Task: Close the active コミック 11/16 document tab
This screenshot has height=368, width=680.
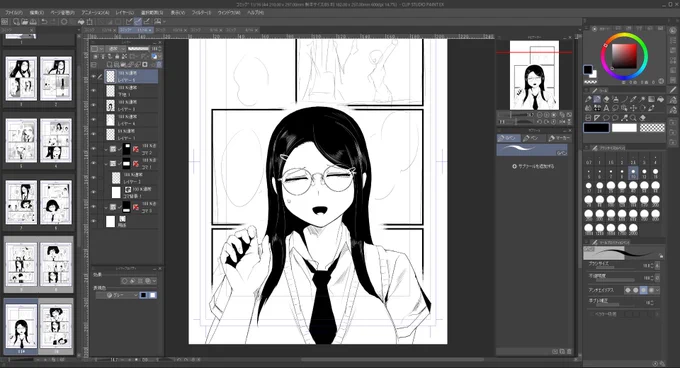Action: pyautogui.click(x=150, y=30)
